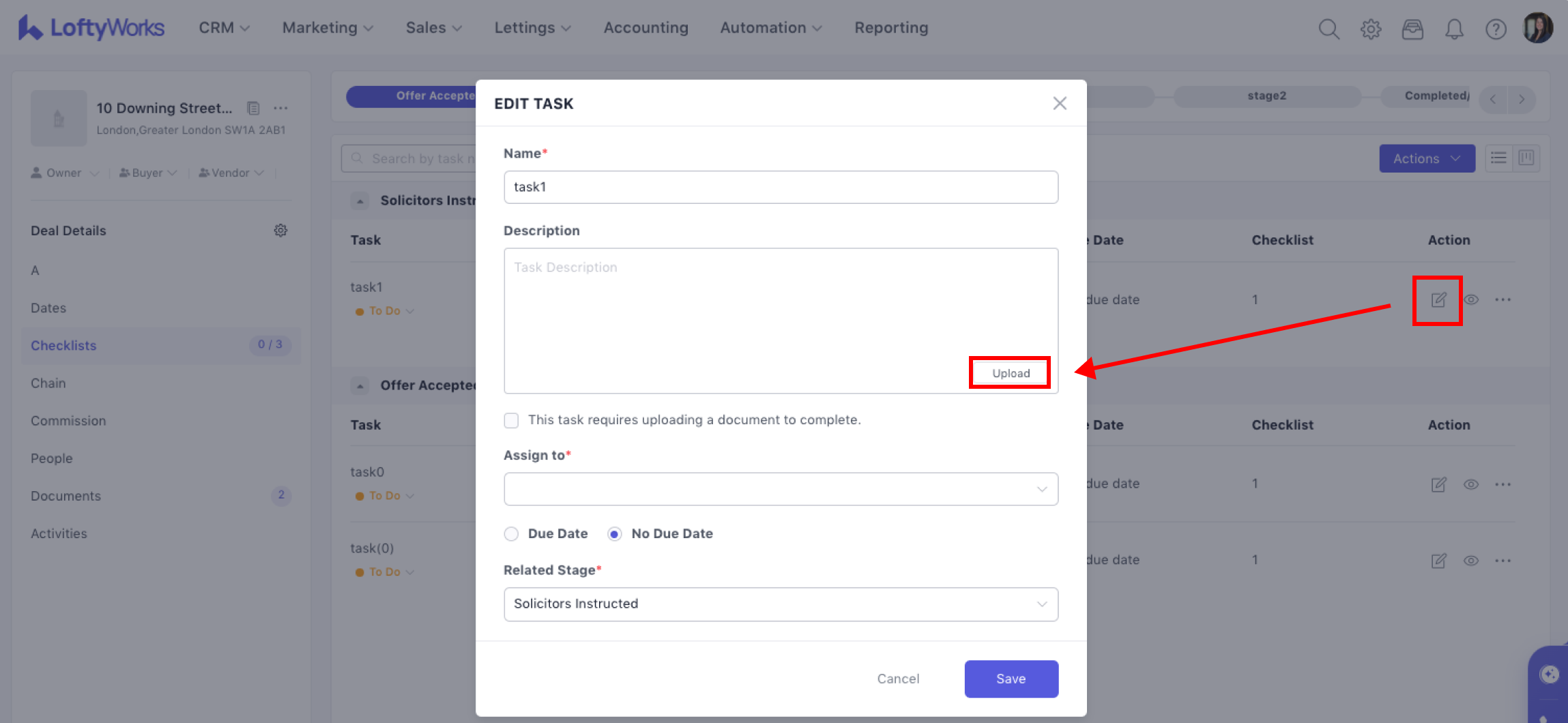Screen dimensions: 1568x723
Task: Open the Related Stage dropdown
Action: coord(781,604)
